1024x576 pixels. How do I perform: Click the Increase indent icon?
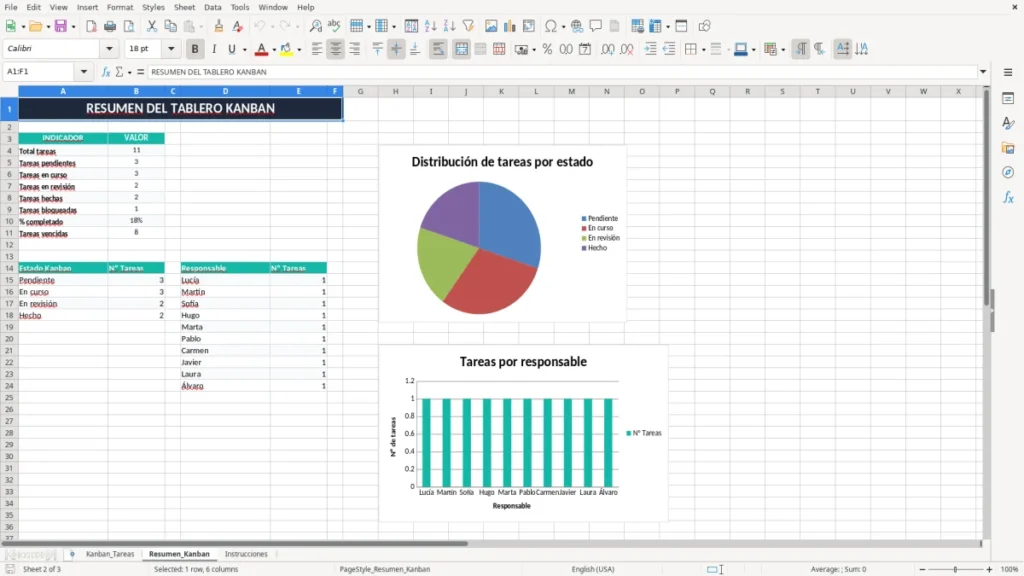(650, 49)
